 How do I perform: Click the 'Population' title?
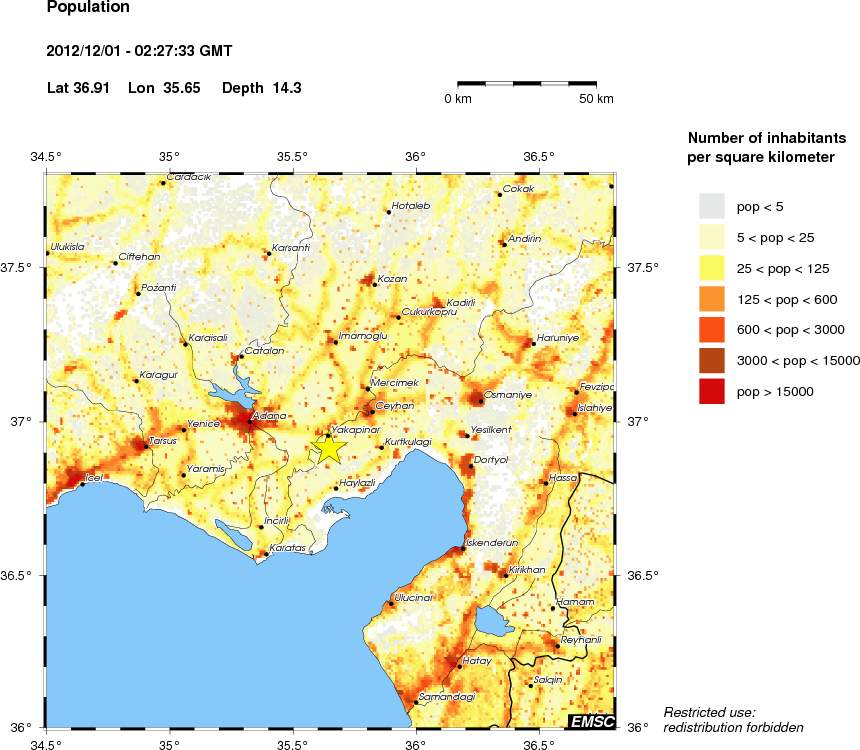88,7
